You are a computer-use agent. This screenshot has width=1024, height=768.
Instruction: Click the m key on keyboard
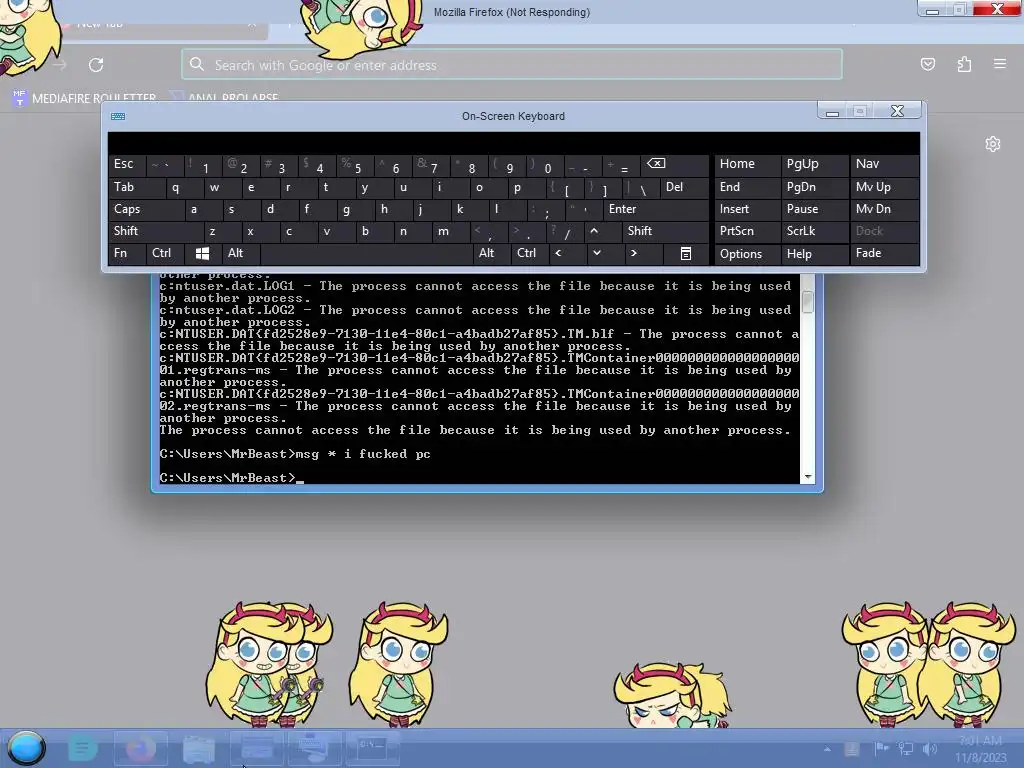click(451, 231)
